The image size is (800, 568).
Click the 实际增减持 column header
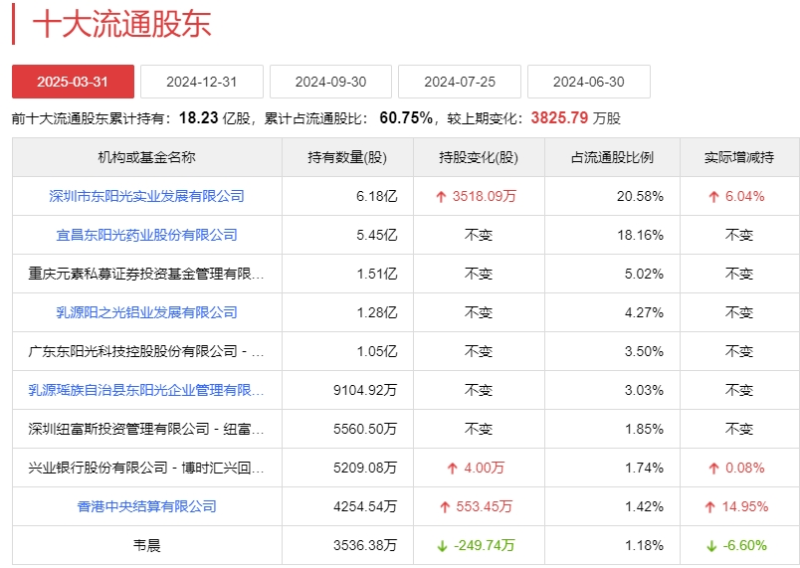(x=738, y=157)
